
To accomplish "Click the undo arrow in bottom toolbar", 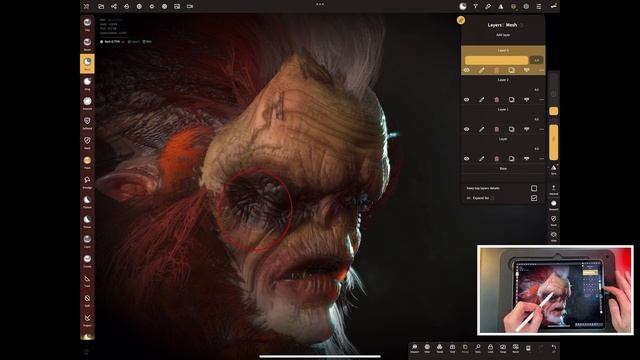I will [553, 348].
